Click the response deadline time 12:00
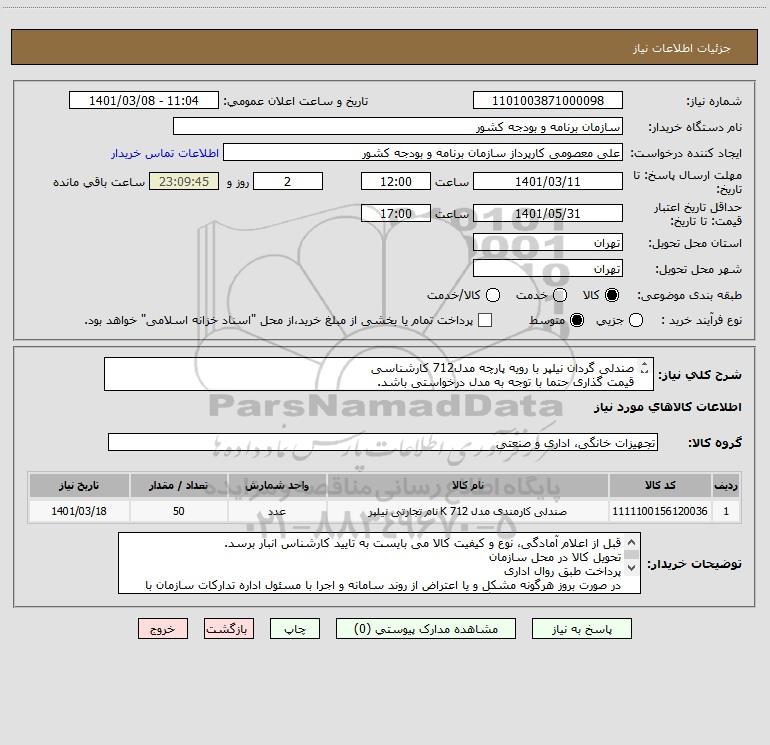Image resolution: width=770 pixels, height=745 pixels. coord(396,181)
